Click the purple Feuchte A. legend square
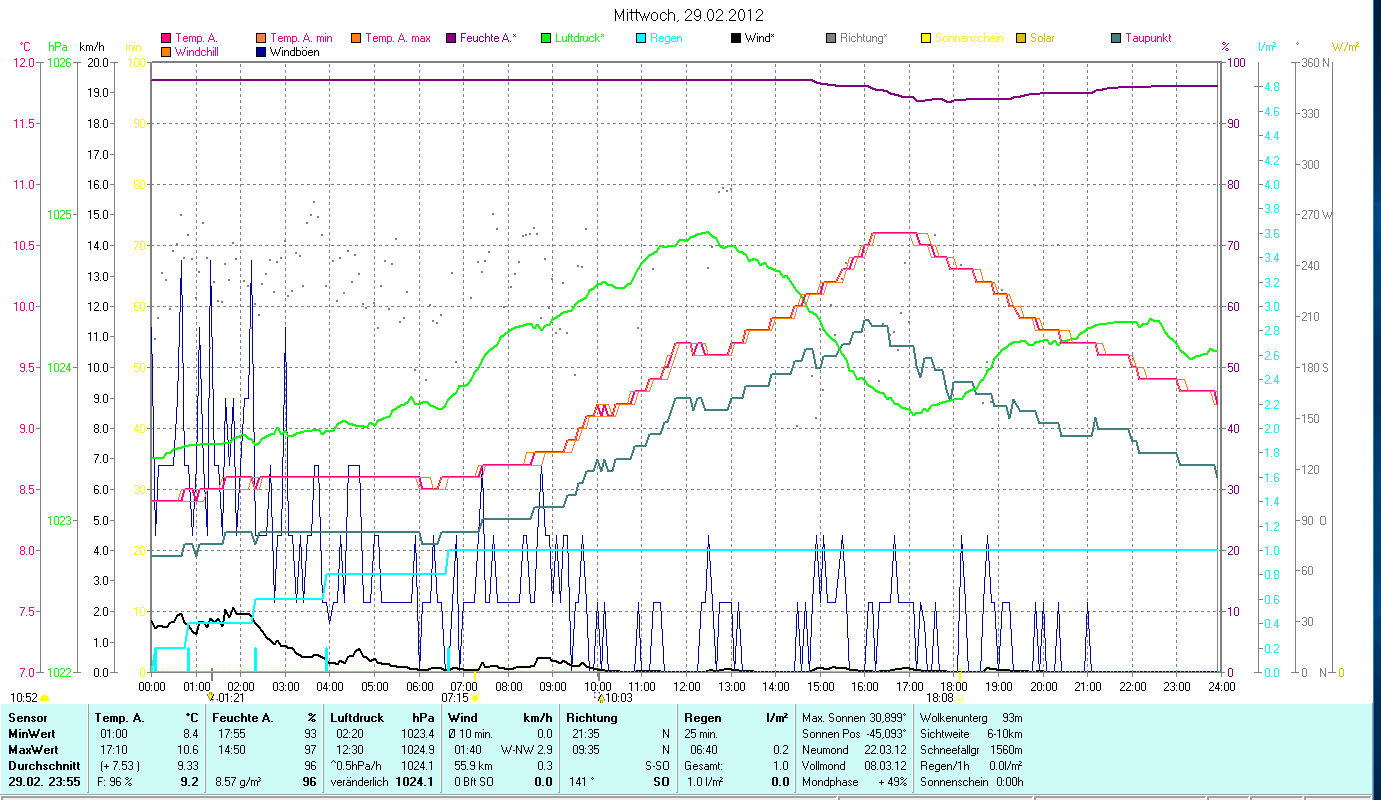This screenshot has height=800, width=1381. pyautogui.click(x=451, y=39)
